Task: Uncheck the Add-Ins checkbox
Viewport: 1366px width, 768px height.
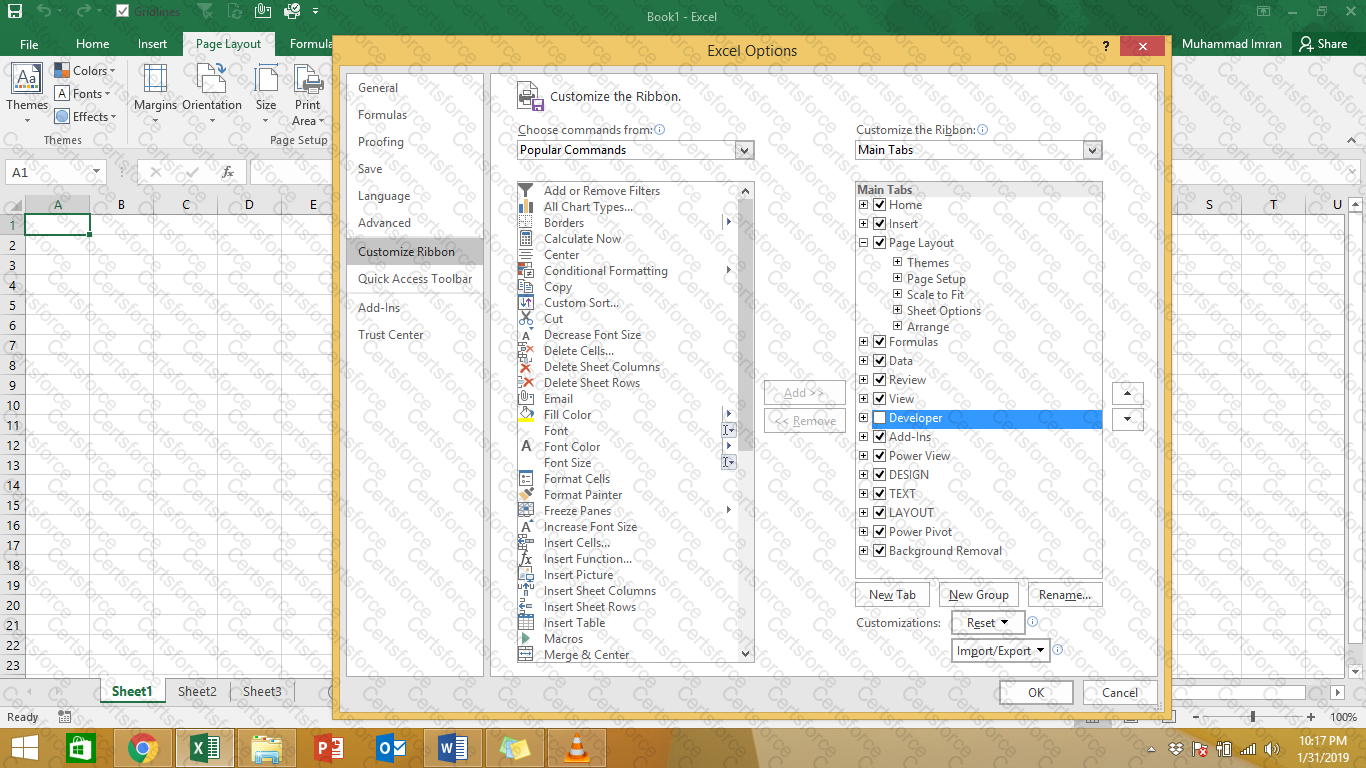Action: [x=880, y=437]
